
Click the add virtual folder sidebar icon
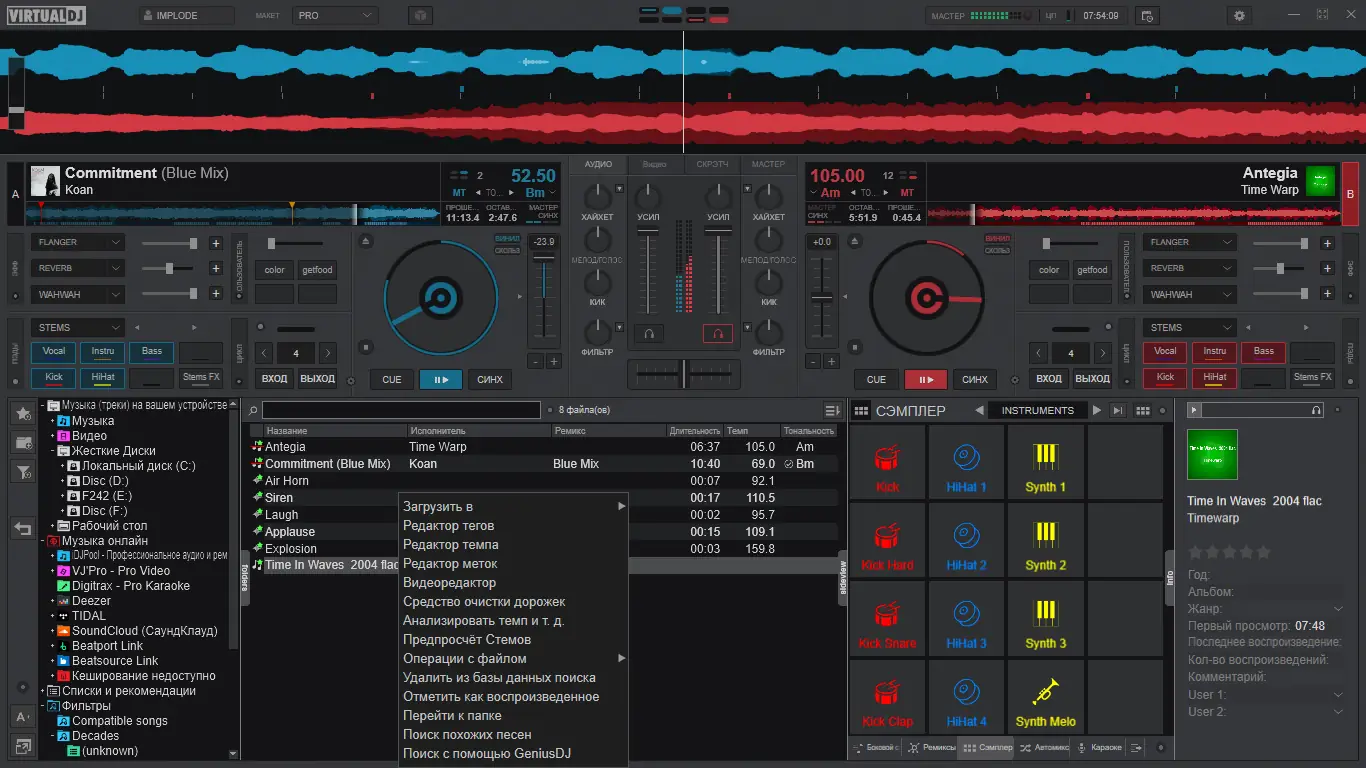pyautogui.click(x=22, y=443)
